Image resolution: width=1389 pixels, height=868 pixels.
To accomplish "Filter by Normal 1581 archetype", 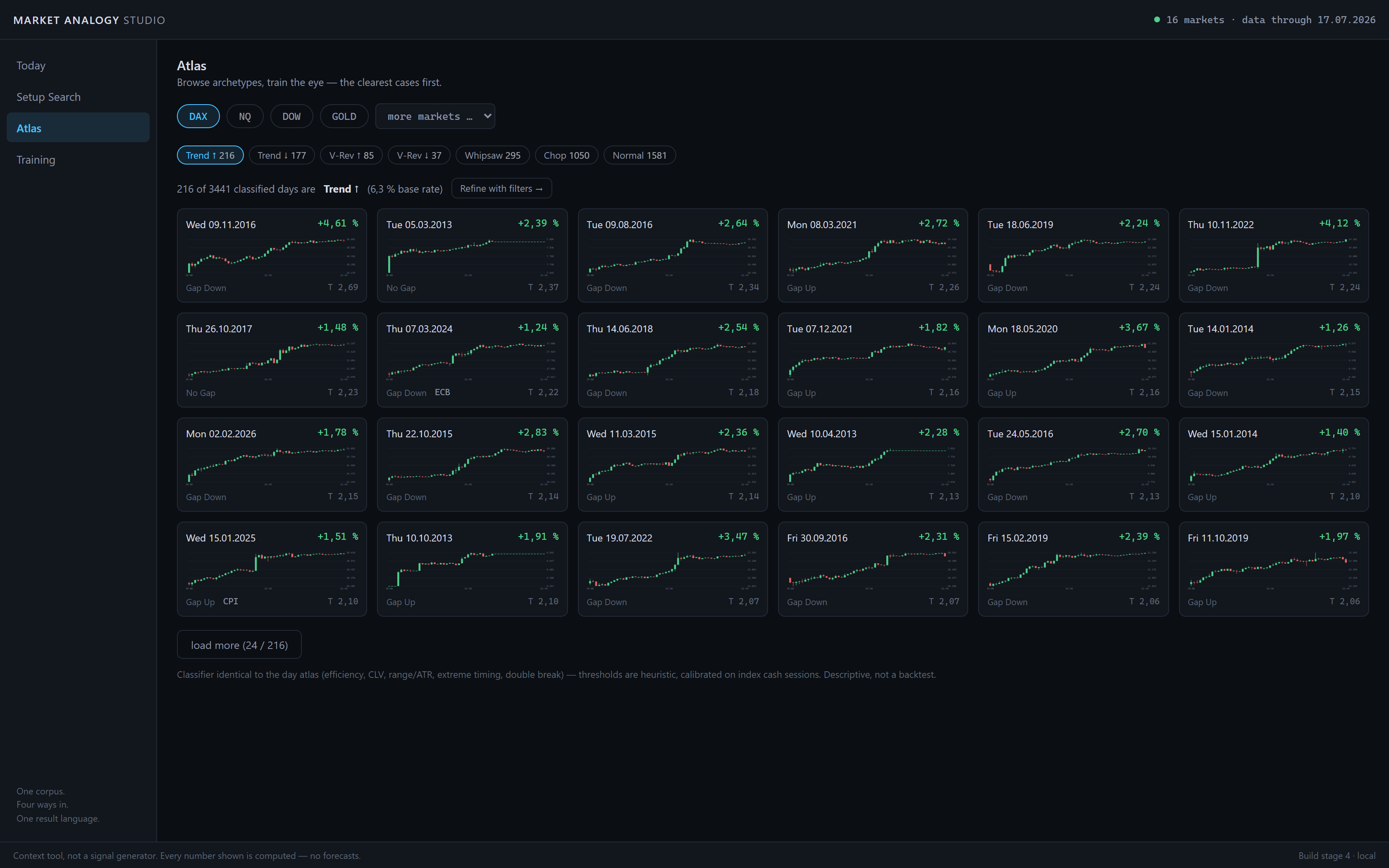I will point(640,155).
